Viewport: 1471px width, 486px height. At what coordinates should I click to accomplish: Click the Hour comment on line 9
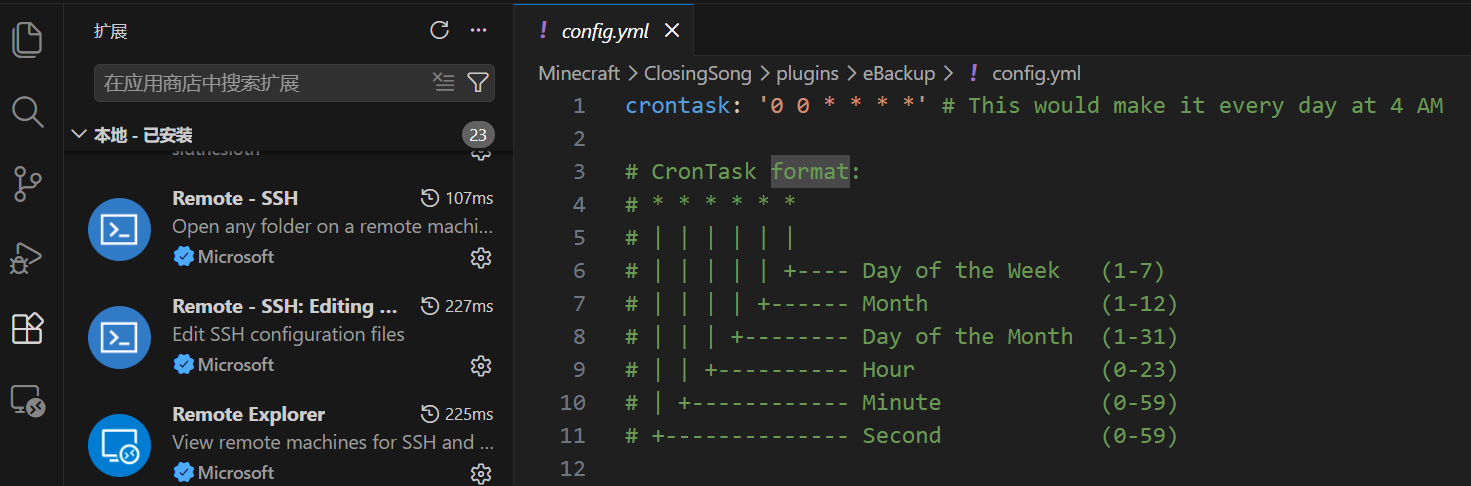tap(888, 369)
